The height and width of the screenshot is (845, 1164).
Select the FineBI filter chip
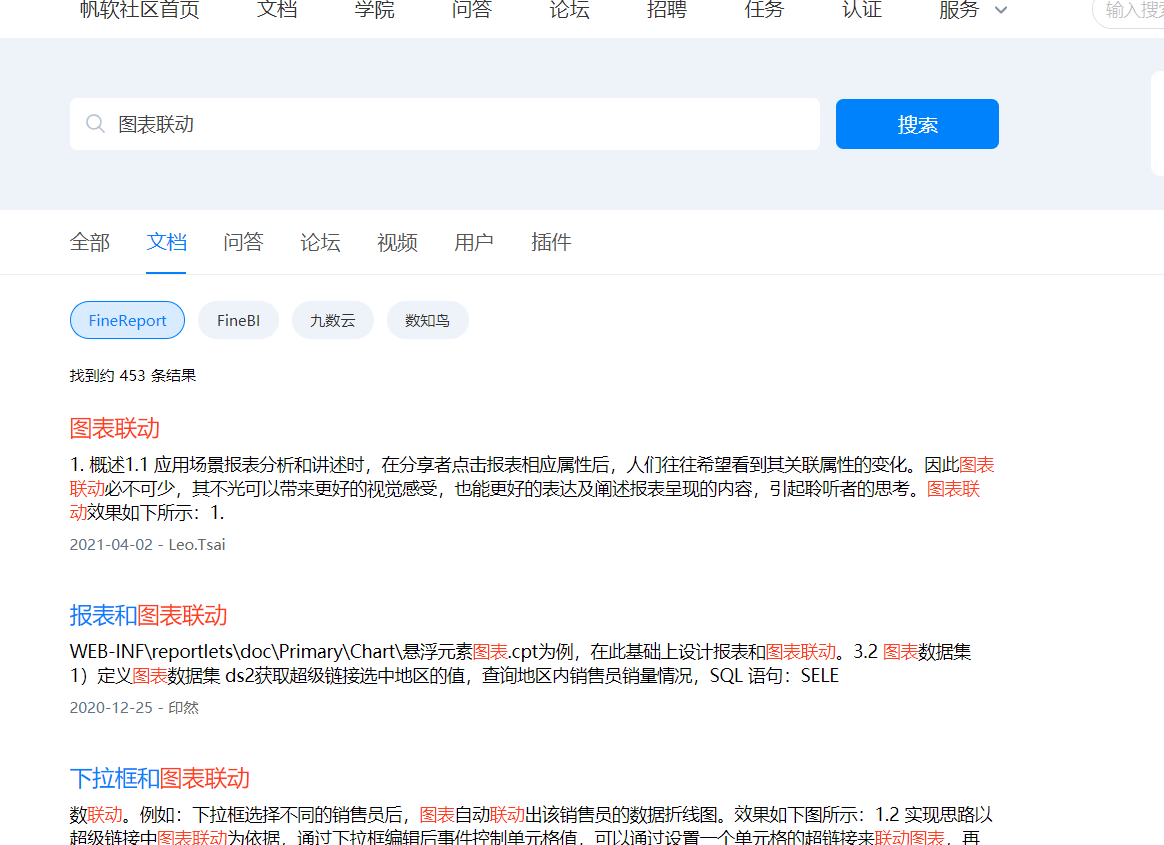pos(238,320)
